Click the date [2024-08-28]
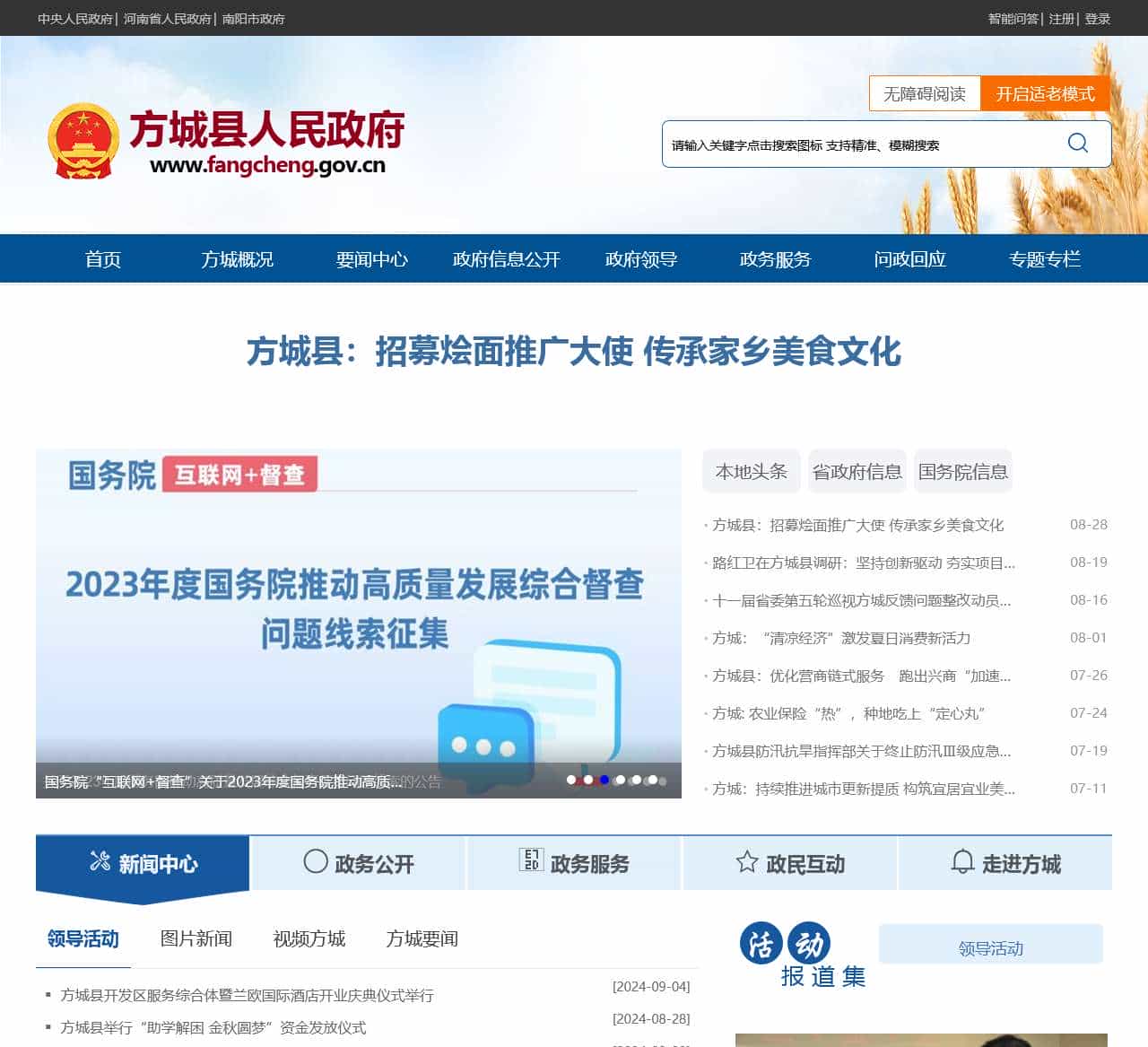Viewport: 1148px width, 1047px height. [651, 1018]
